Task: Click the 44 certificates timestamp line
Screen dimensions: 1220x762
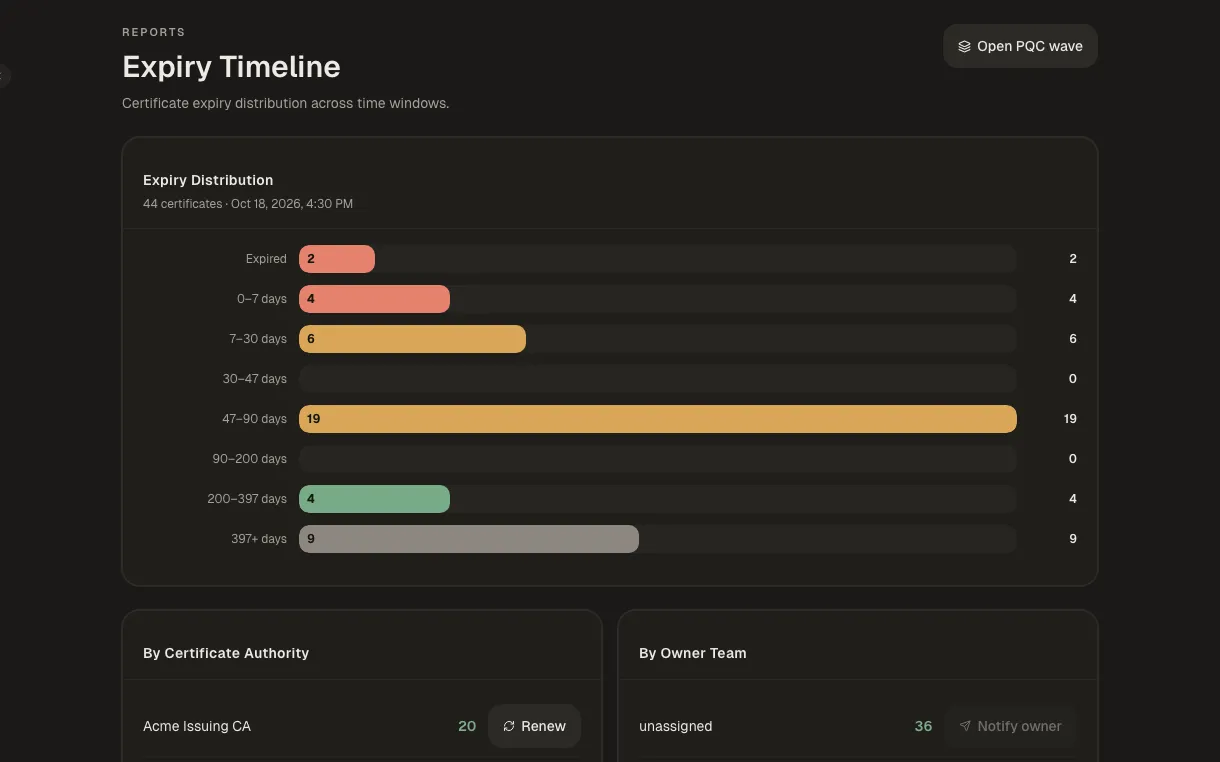Action: tap(248, 204)
